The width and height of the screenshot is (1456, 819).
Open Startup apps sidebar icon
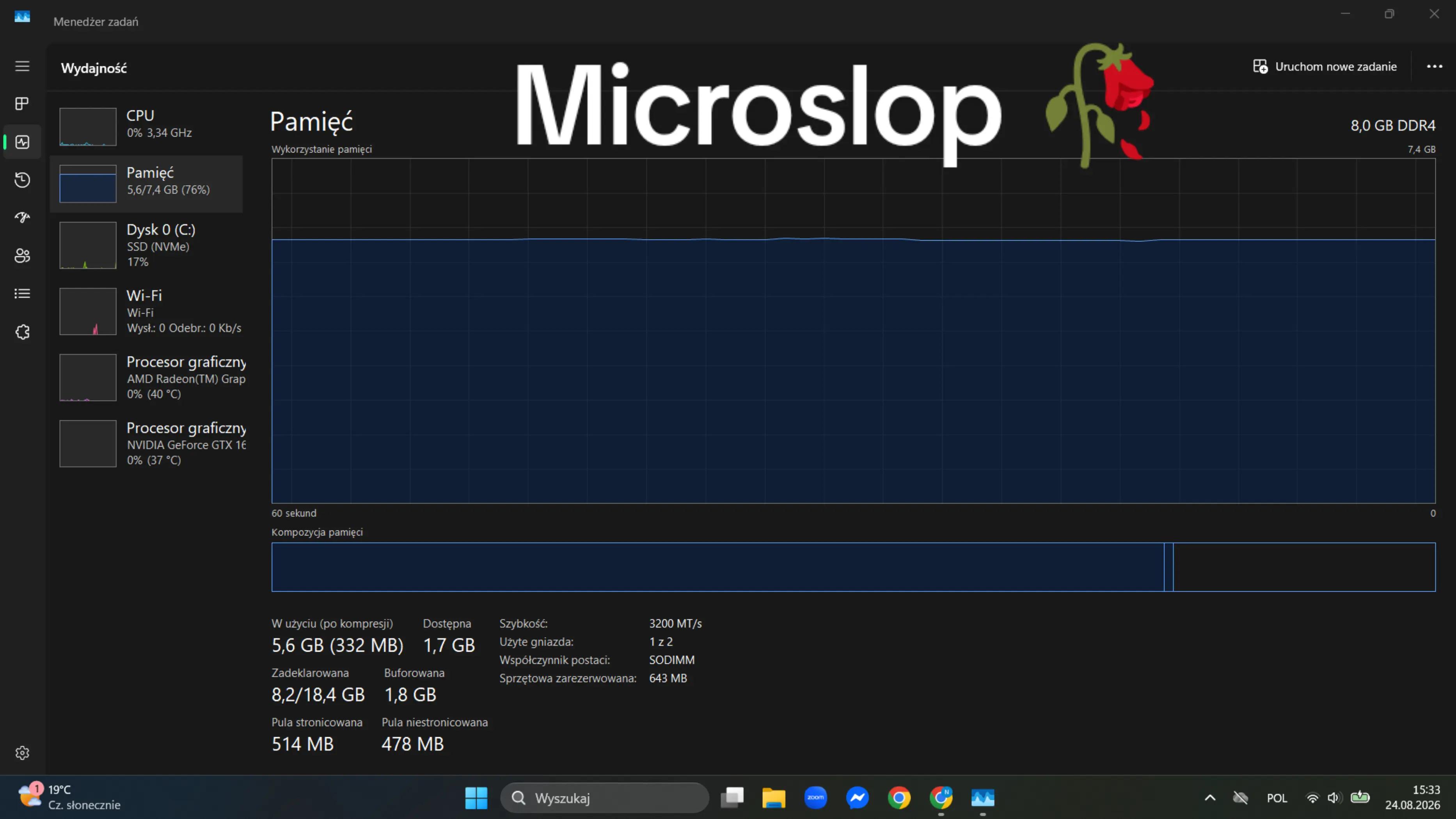point(22,218)
